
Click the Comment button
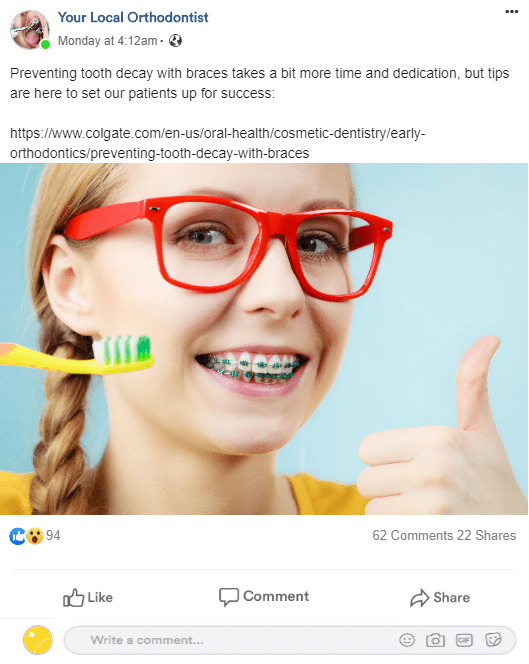click(263, 597)
